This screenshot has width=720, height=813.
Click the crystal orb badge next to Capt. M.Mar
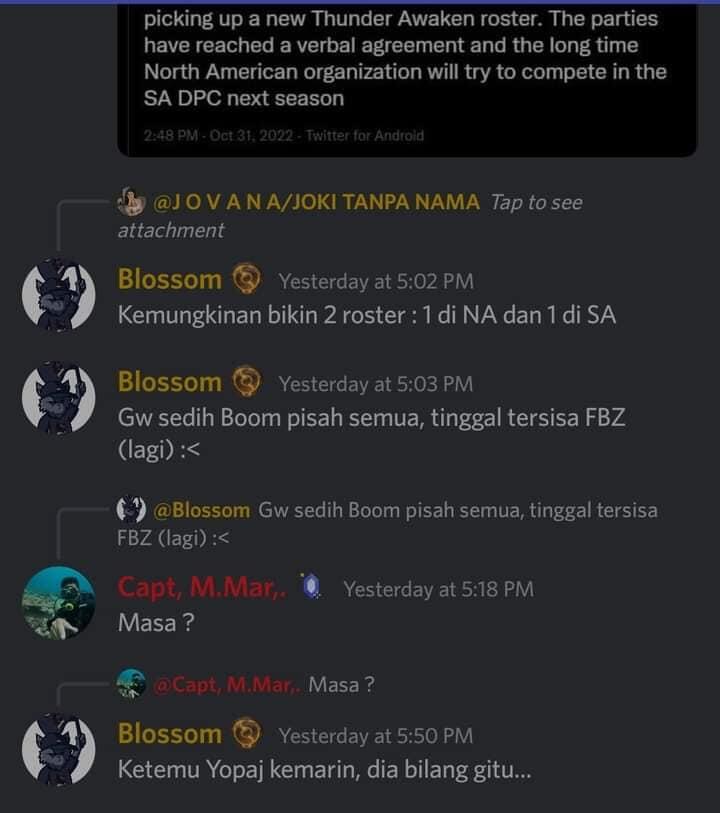tap(311, 588)
